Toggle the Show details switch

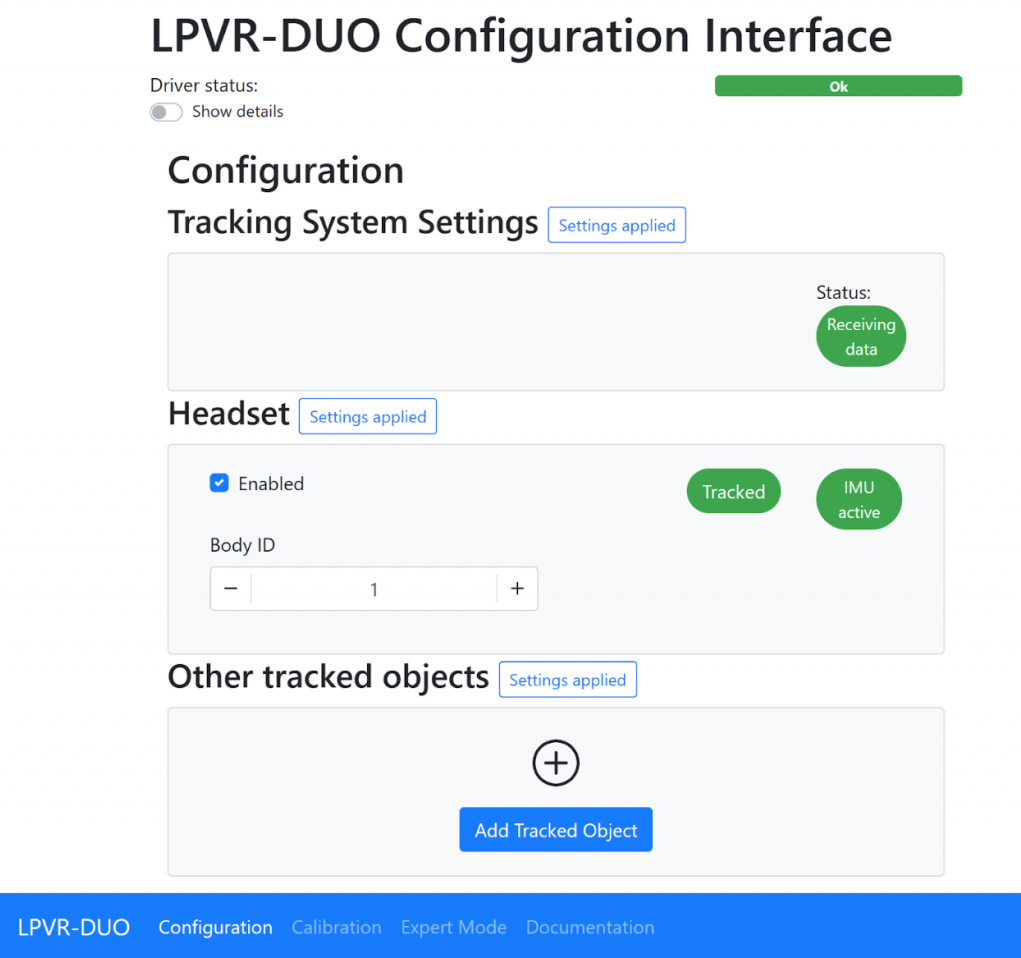(x=166, y=112)
